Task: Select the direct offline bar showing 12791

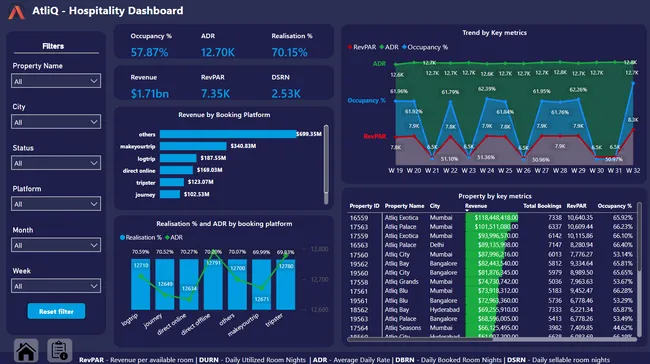Action: click(213, 284)
